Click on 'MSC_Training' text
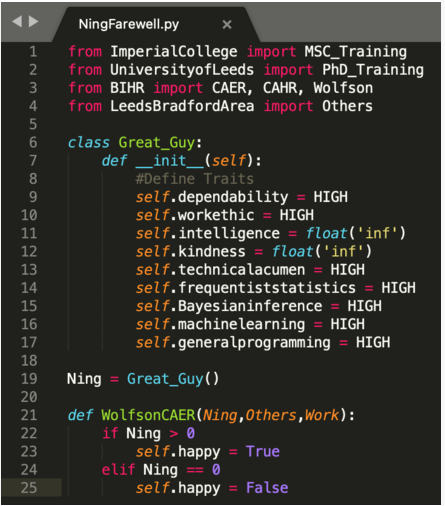The width and height of the screenshot is (445, 506). pos(356,52)
